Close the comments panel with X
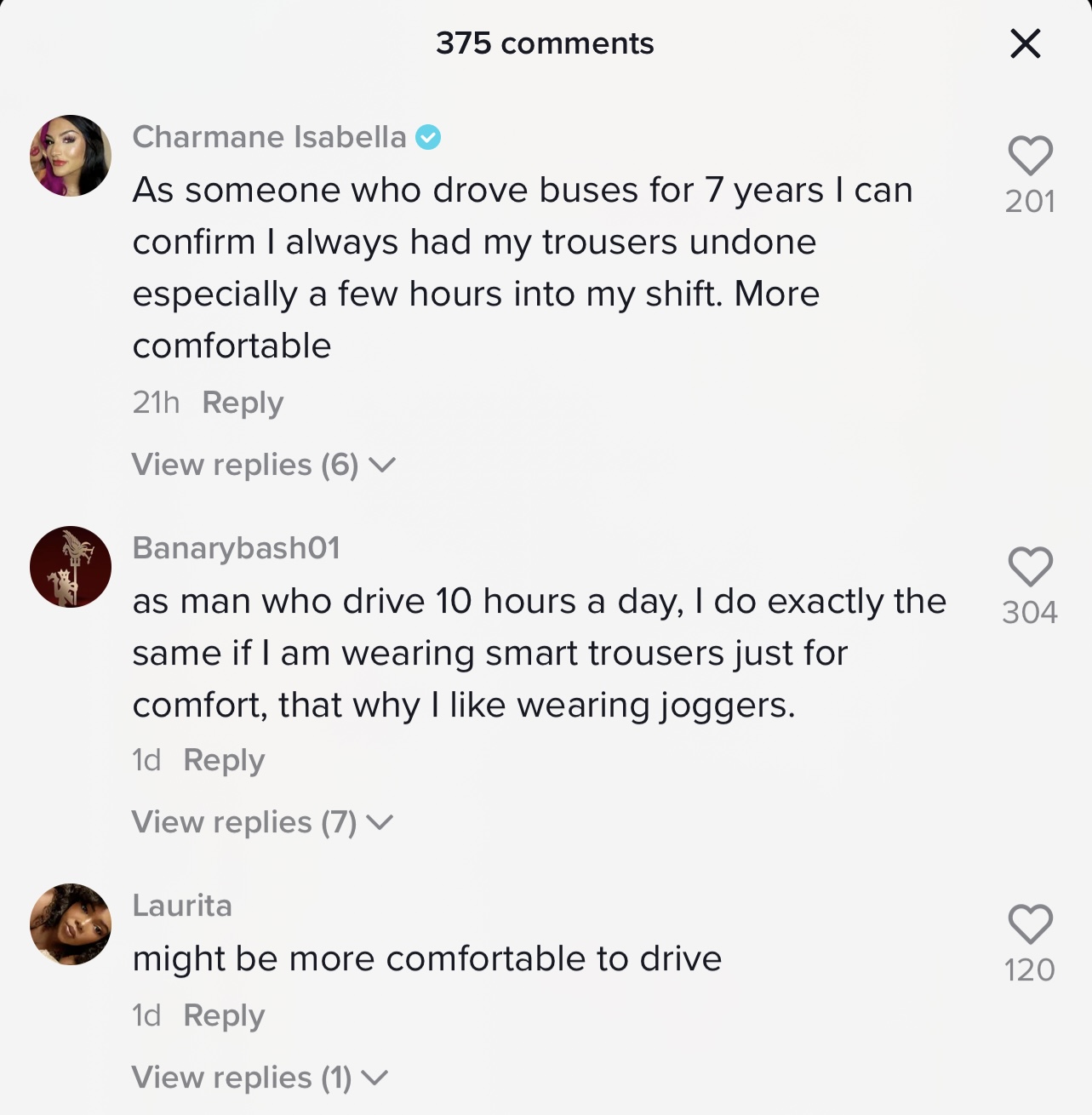 coord(1026,43)
